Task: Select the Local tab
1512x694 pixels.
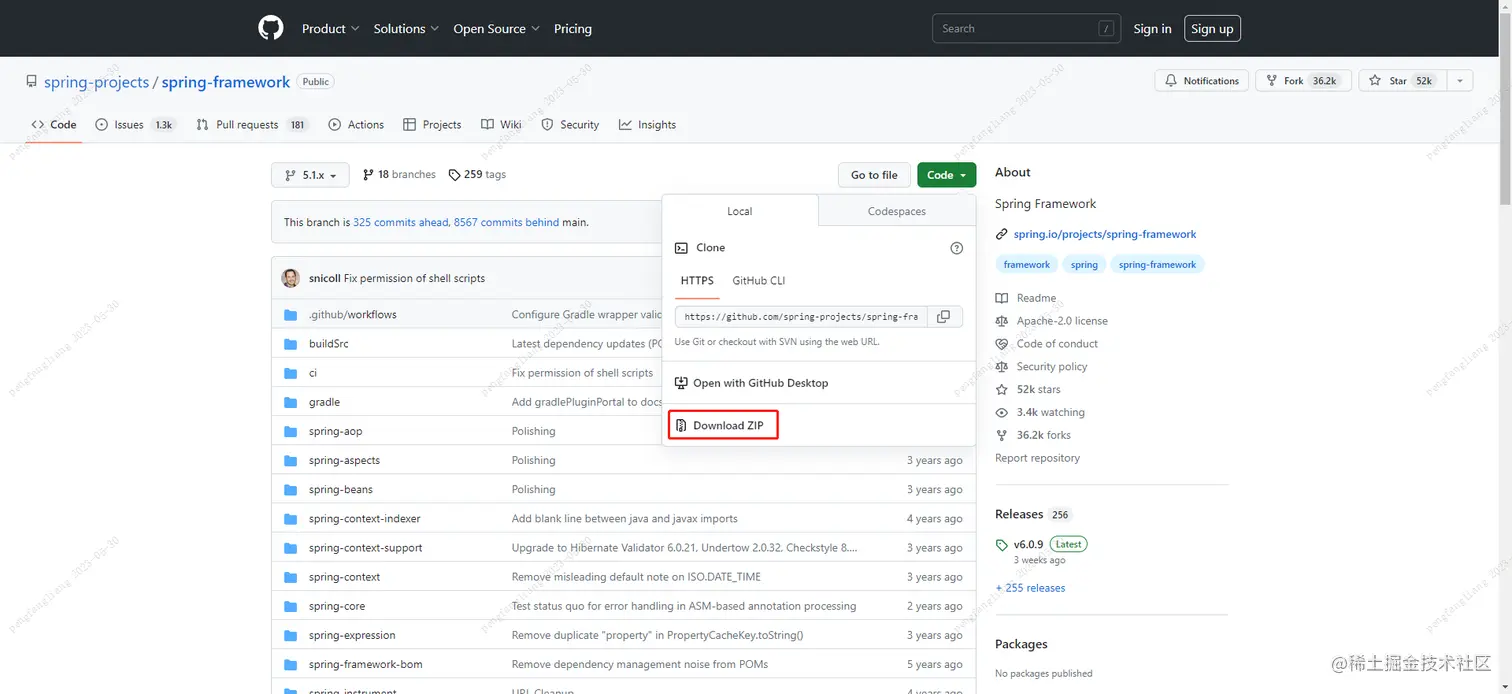Action: pyautogui.click(x=740, y=211)
